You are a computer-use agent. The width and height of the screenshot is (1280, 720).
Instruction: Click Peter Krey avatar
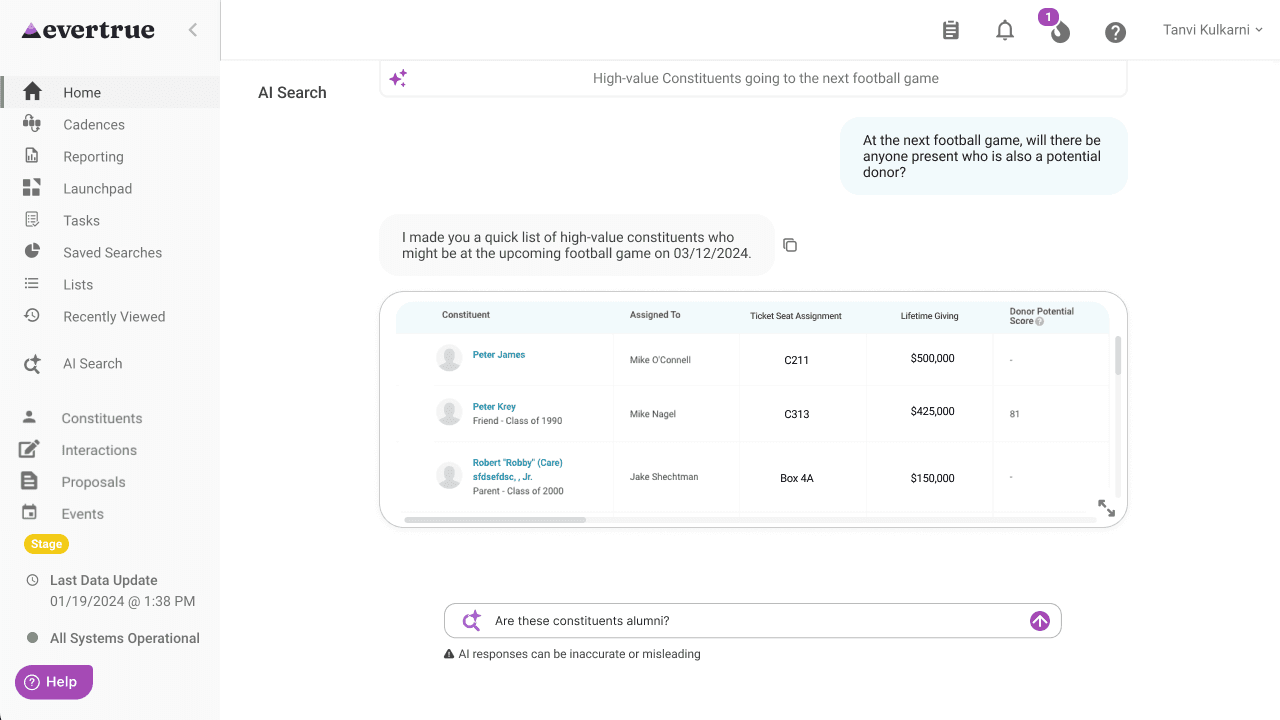click(449, 412)
